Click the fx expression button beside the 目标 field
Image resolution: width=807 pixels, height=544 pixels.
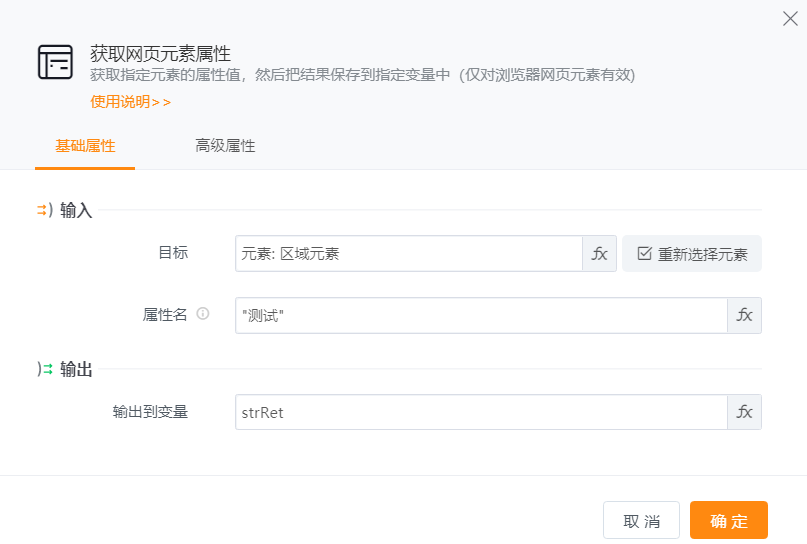tap(599, 254)
